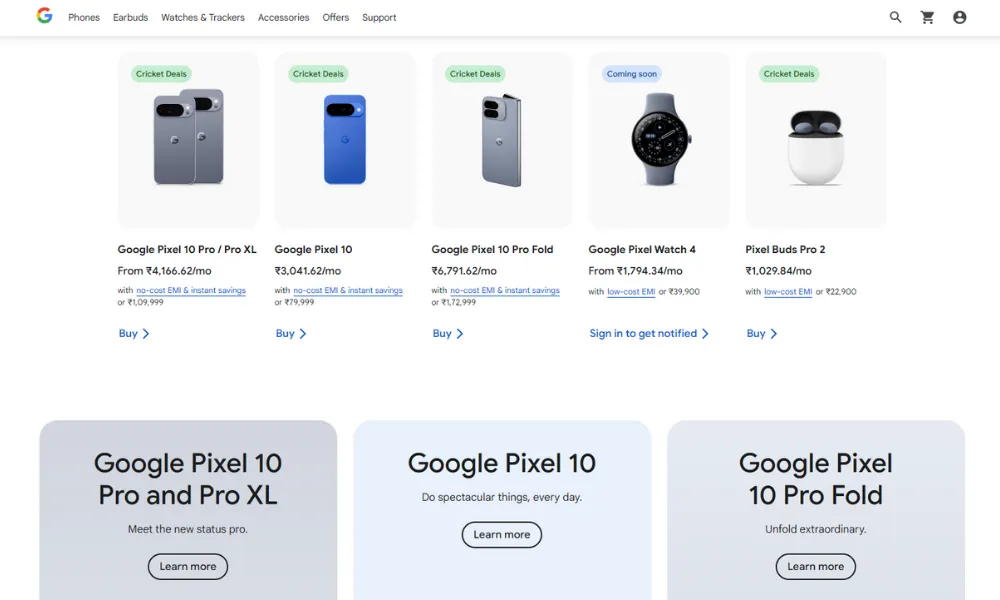Open the shopping cart icon
Image resolution: width=1000 pixels, height=600 pixels.
point(928,17)
